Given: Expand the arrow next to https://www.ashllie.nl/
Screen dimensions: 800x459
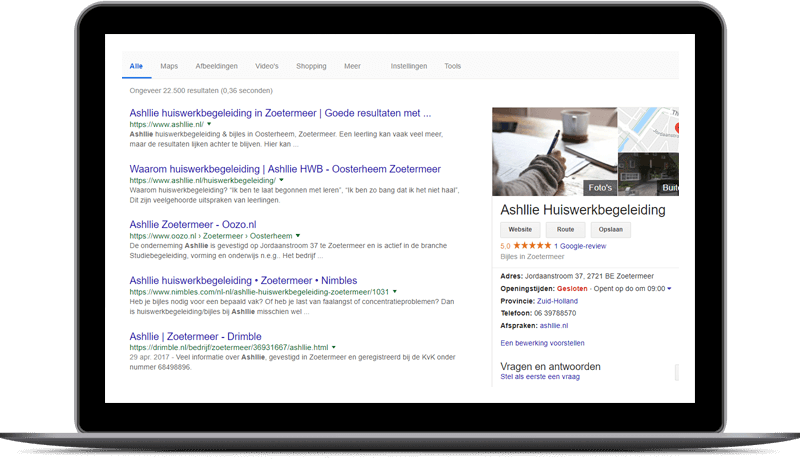Looking at the screenshot, I should coord(209,124).
